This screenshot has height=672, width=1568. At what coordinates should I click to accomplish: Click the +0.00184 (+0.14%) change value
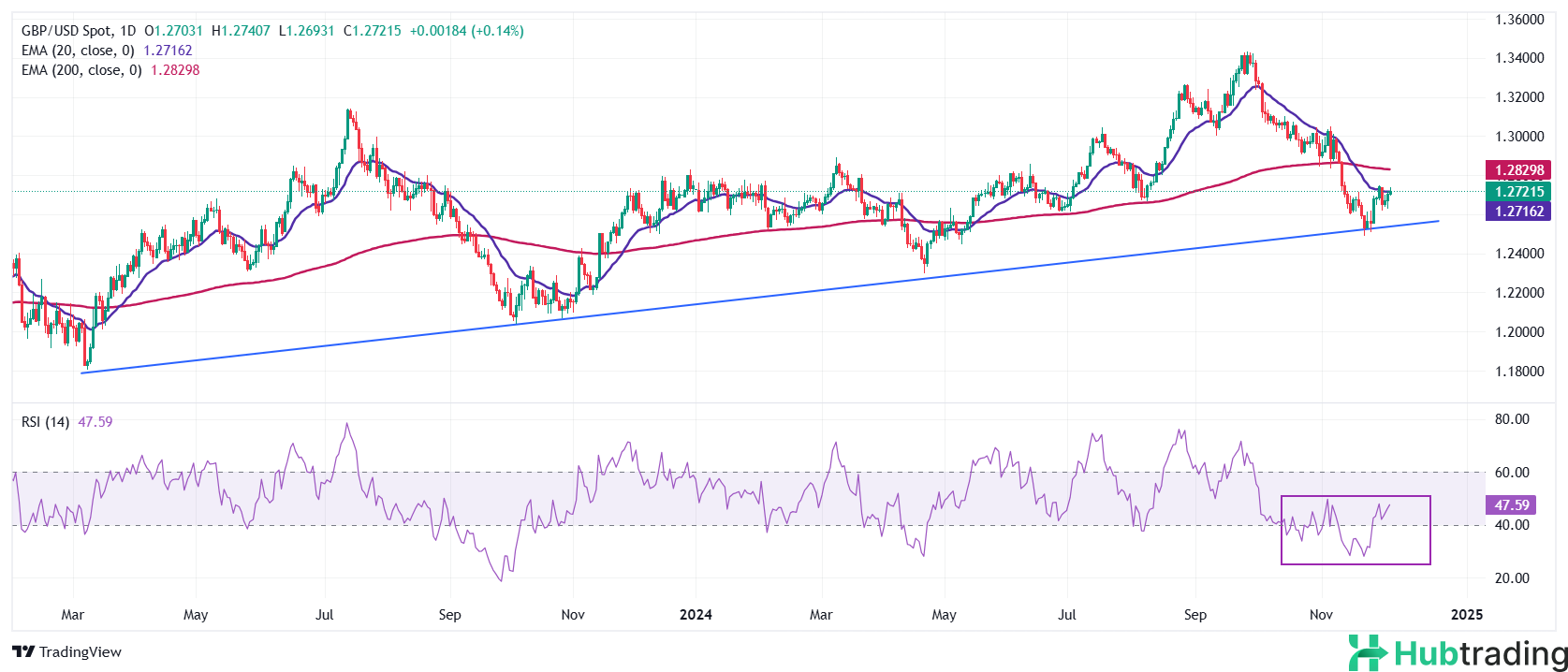pos(466,31)
